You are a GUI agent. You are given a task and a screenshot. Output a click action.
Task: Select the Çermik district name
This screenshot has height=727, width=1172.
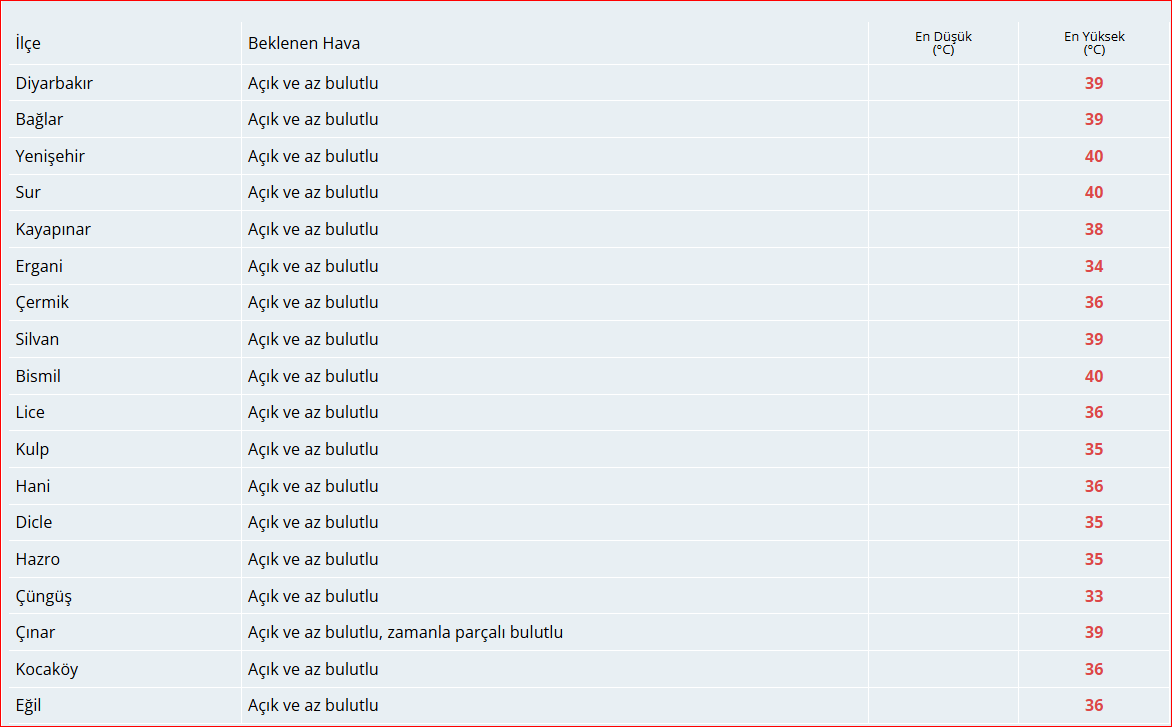[42, 303]
